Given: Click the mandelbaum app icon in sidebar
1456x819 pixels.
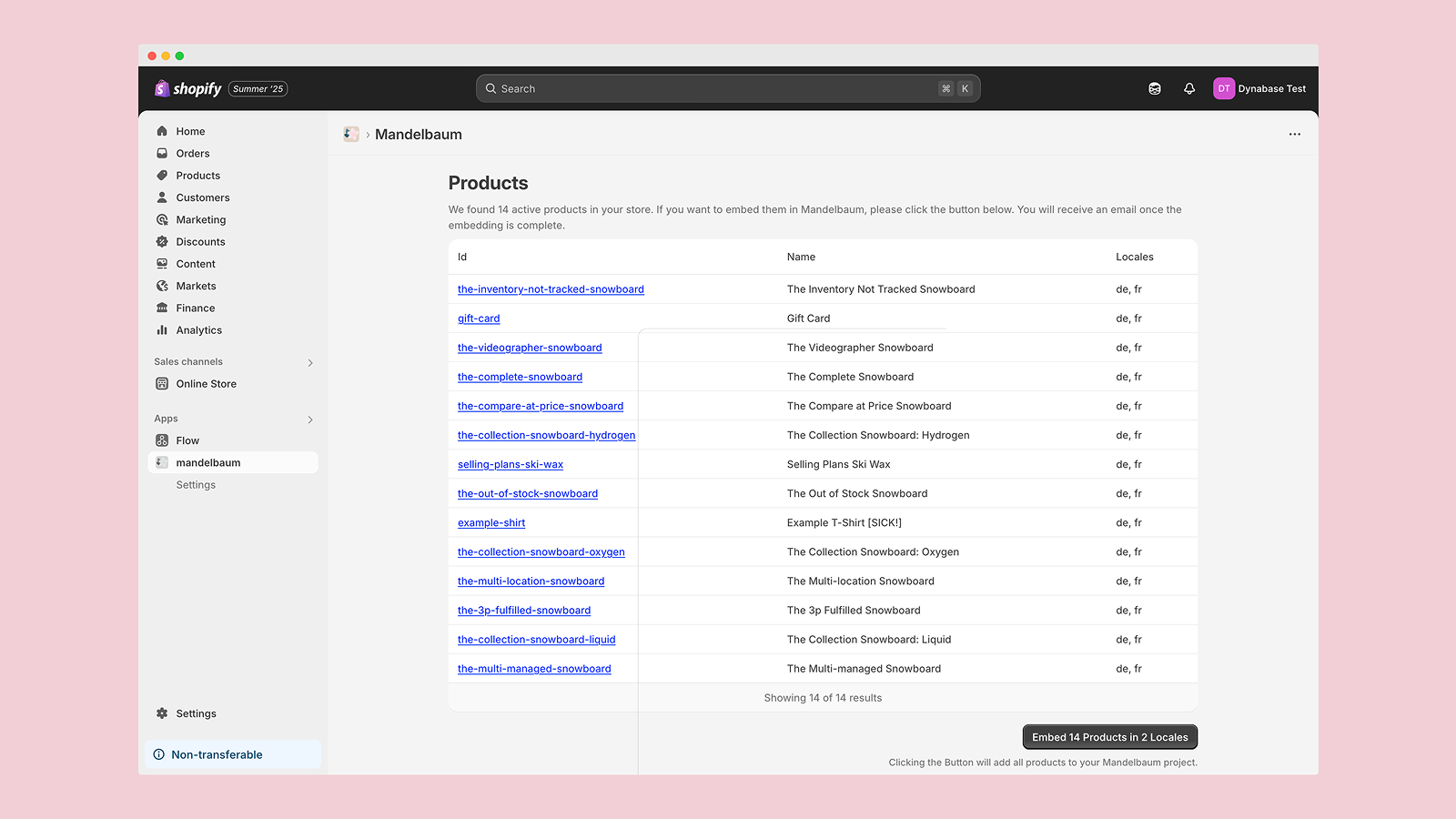Looking at the screenshot, I should point(162,462).
